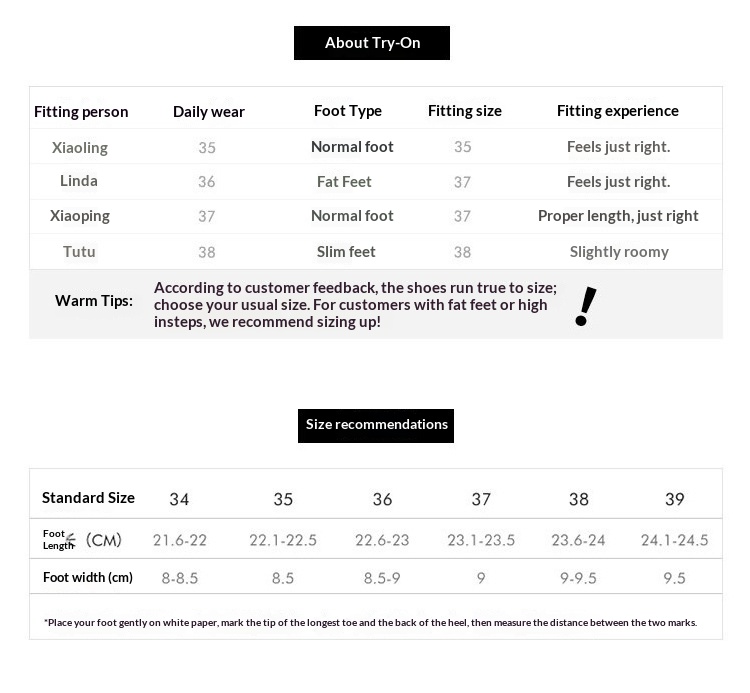Select the Daily wear column header
Image resolution: width=750 pixels, height=693 pixels.
pos(209,112)
